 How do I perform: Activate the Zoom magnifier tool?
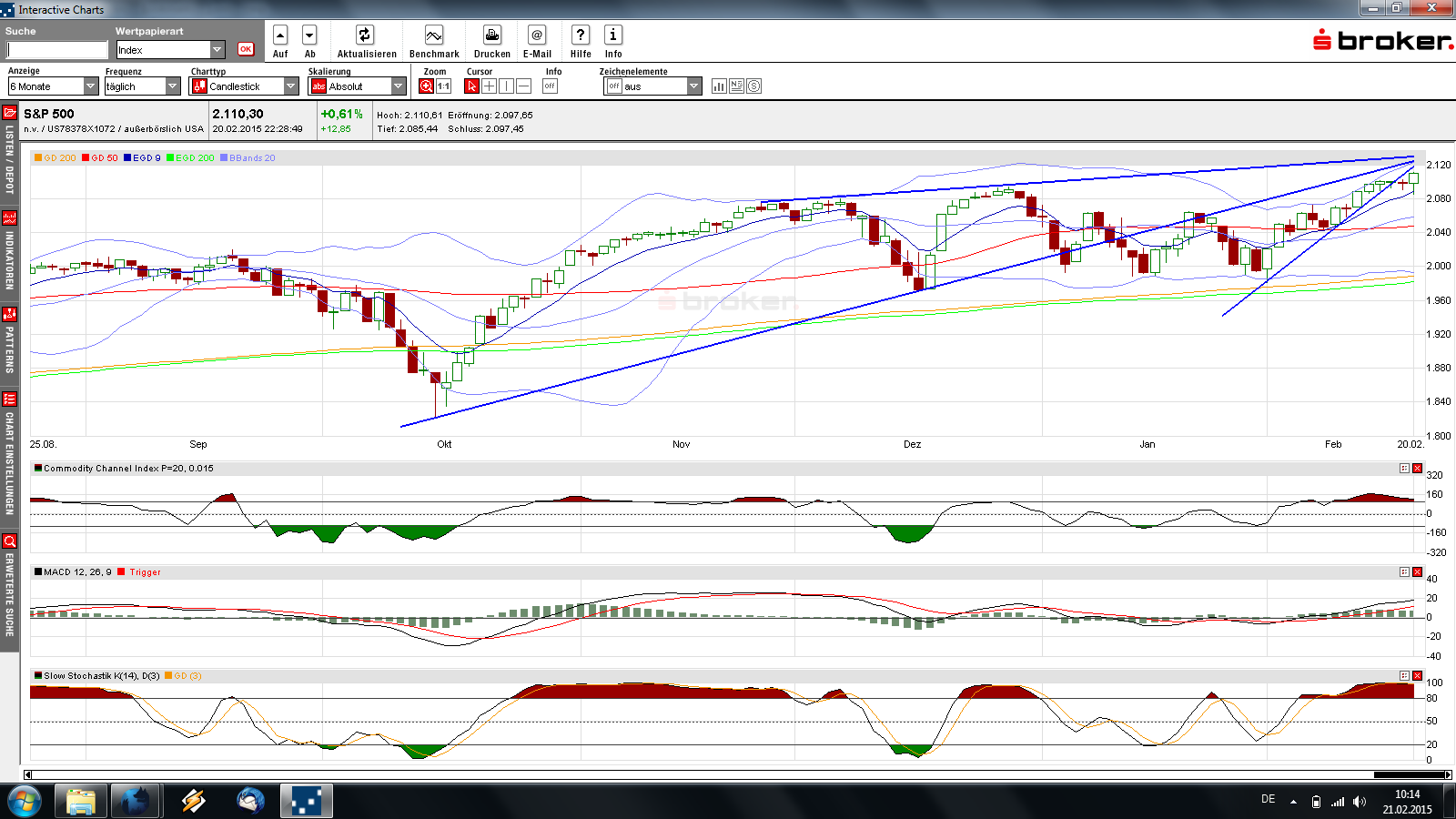[x=426, y=86]
